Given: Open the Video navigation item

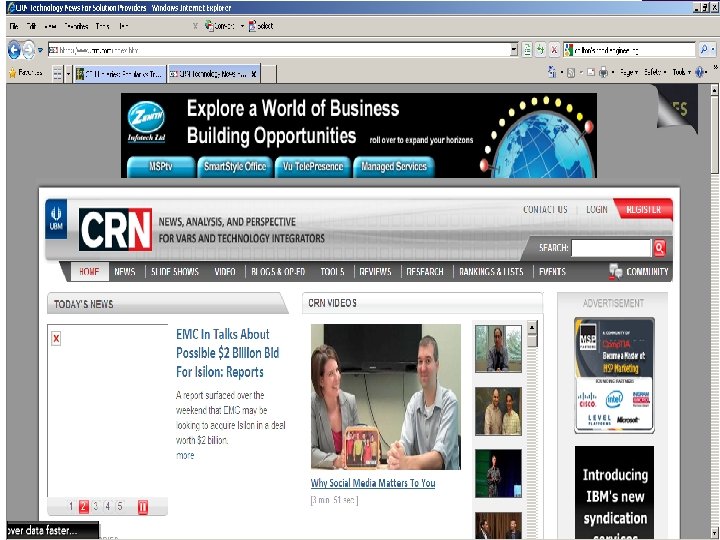Looking at the screenshot, I should tap(225, 272).
